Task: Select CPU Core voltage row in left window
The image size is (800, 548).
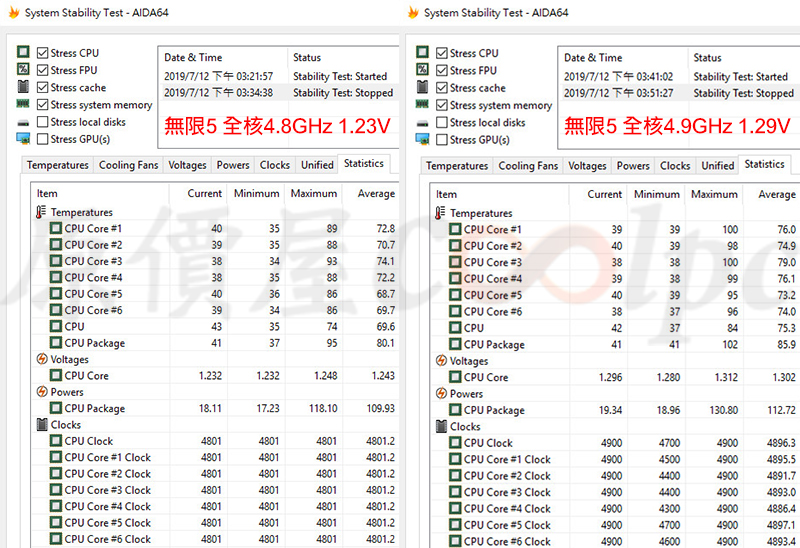Action: (215, 376)
